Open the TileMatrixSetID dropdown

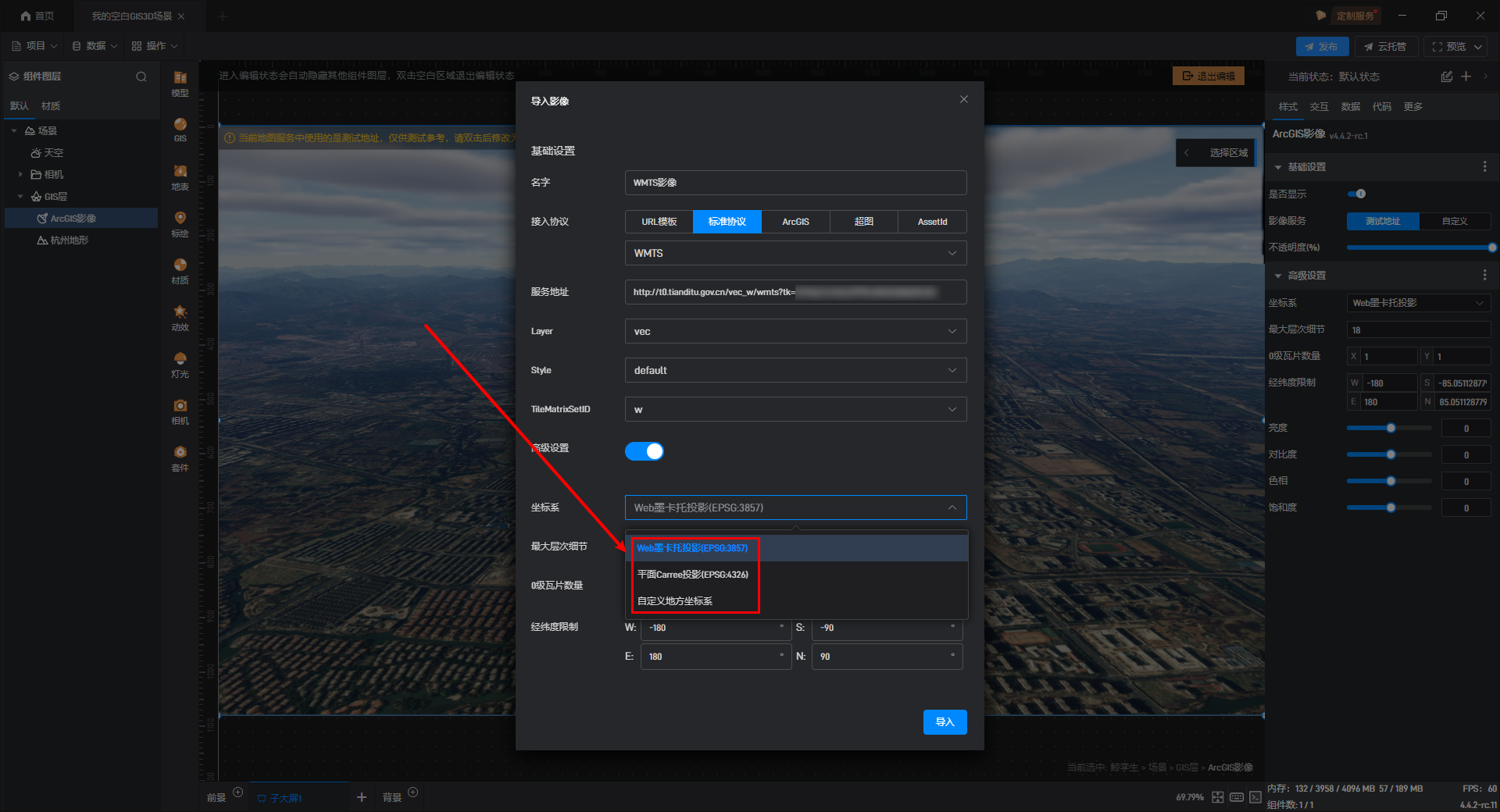795,409
